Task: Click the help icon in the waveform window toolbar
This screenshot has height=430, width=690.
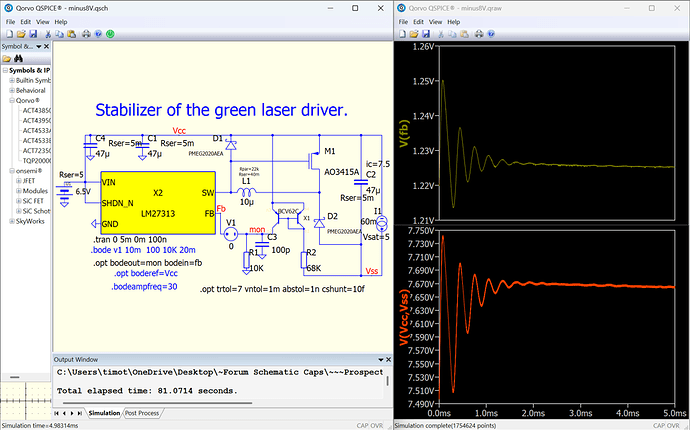Action: [491, 34]
